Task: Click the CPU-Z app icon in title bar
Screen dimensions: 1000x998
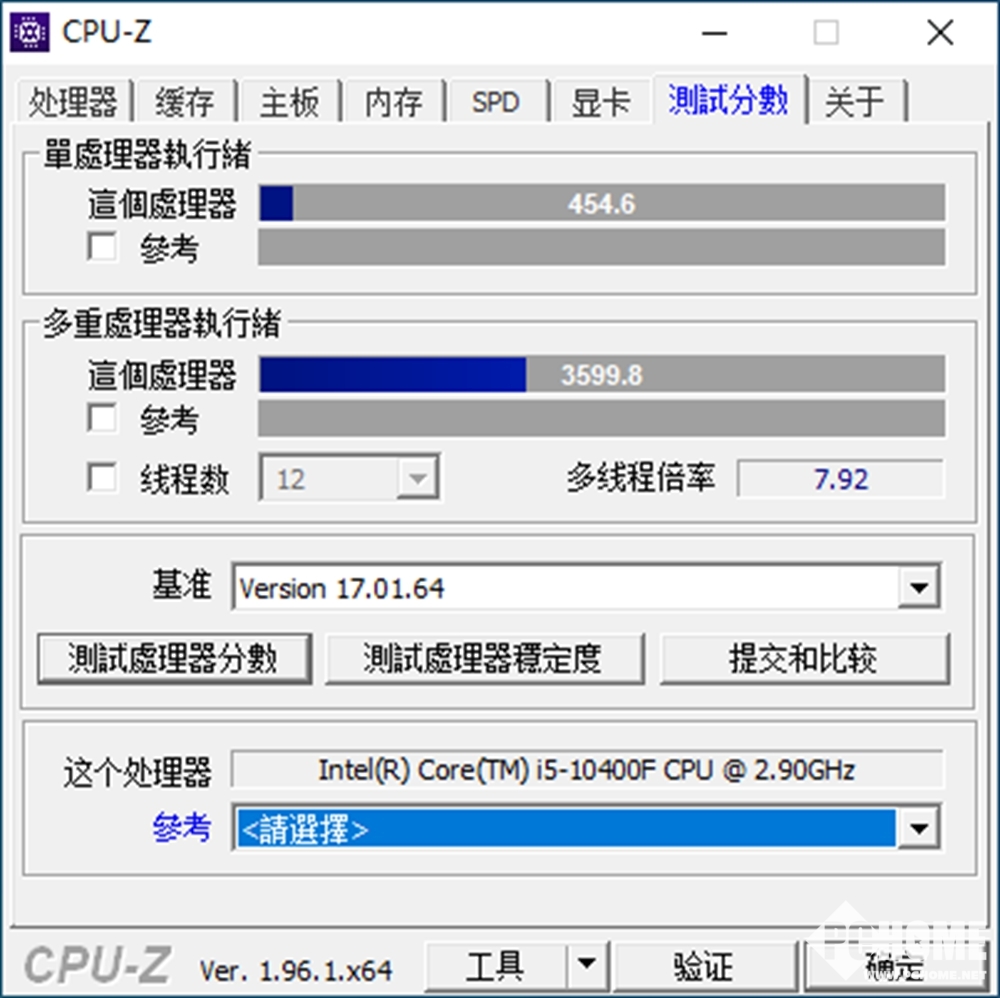Action: click(x=29, y=31)
